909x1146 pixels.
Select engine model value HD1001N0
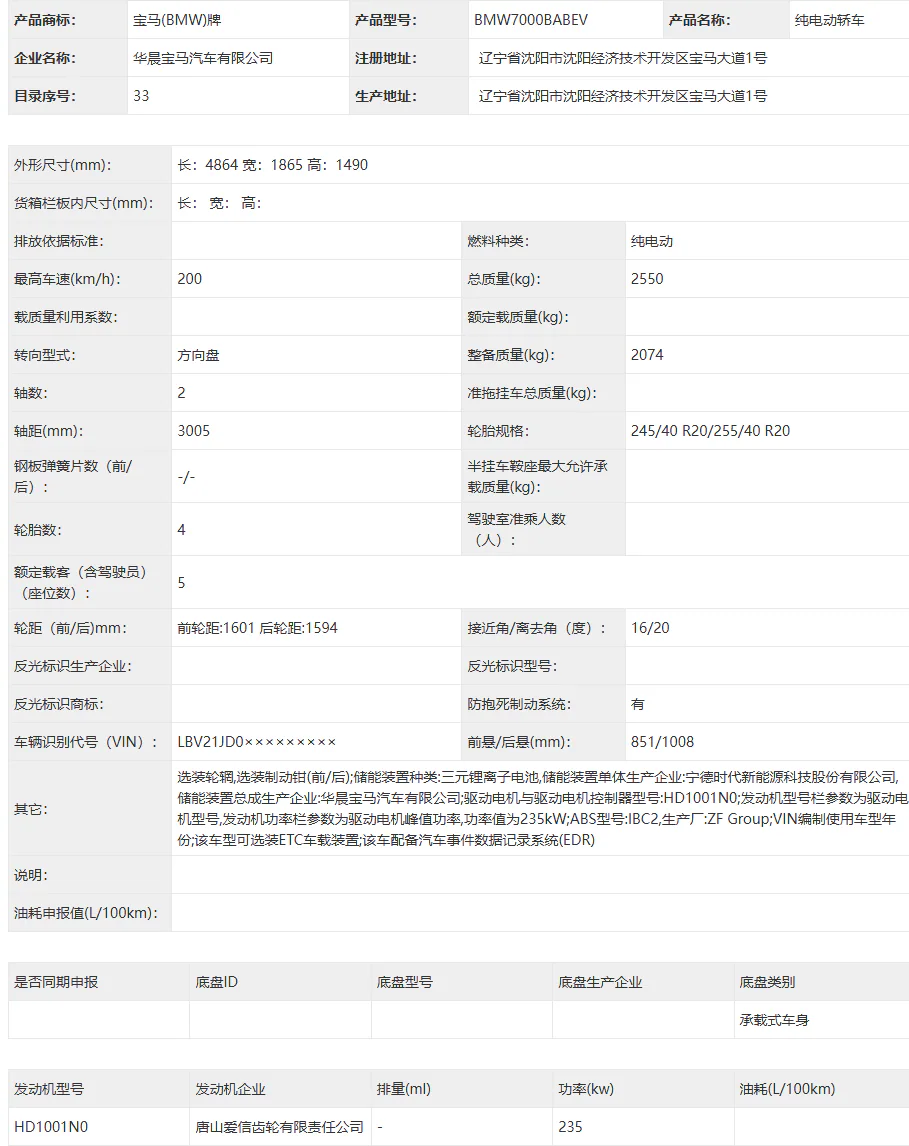coord(50,1126)
